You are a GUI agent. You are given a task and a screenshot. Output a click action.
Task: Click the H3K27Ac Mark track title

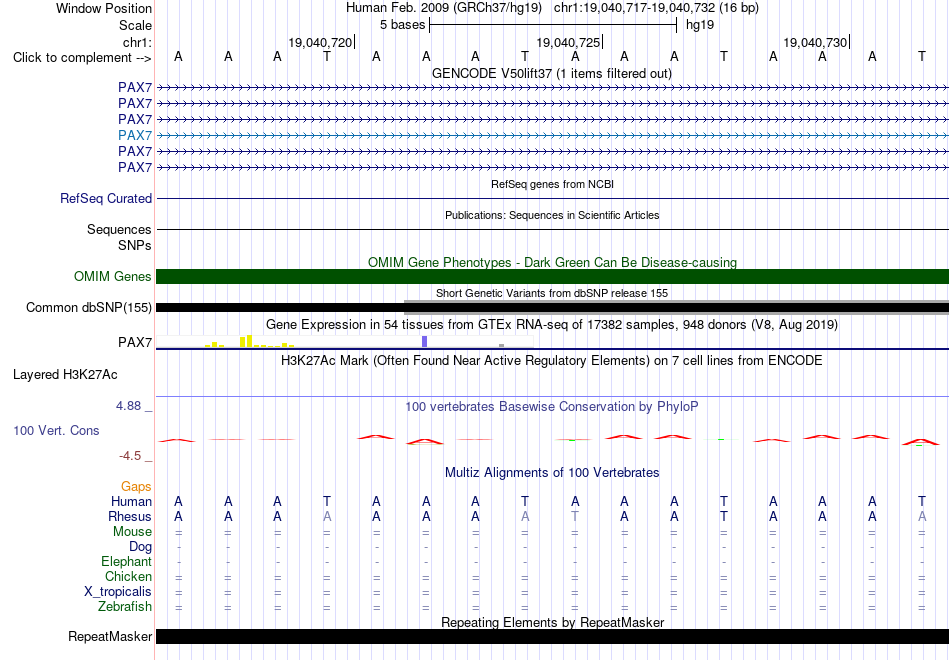point(552,361)
